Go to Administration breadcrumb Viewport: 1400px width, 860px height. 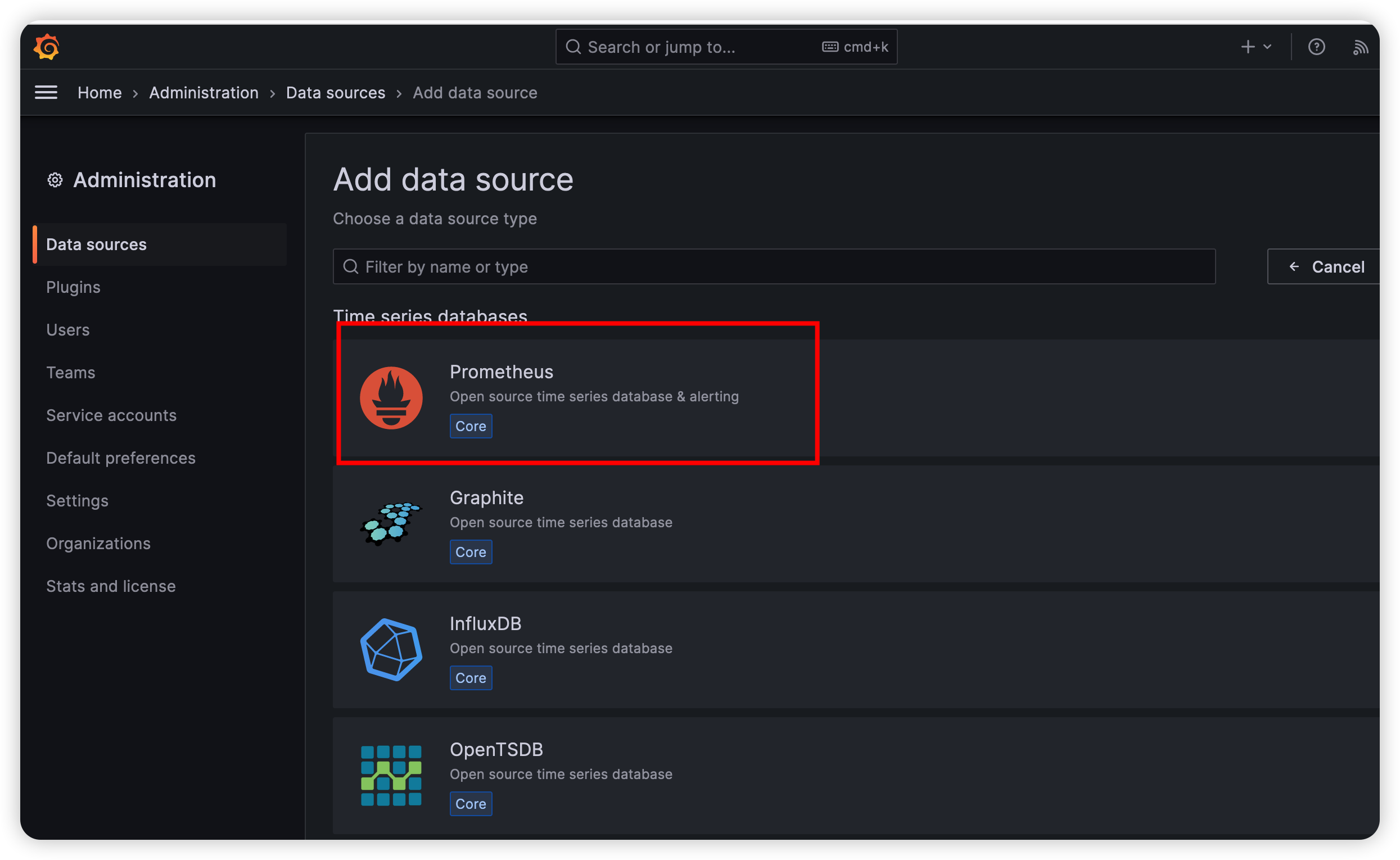pyautogui.click(x=204, y=93)
